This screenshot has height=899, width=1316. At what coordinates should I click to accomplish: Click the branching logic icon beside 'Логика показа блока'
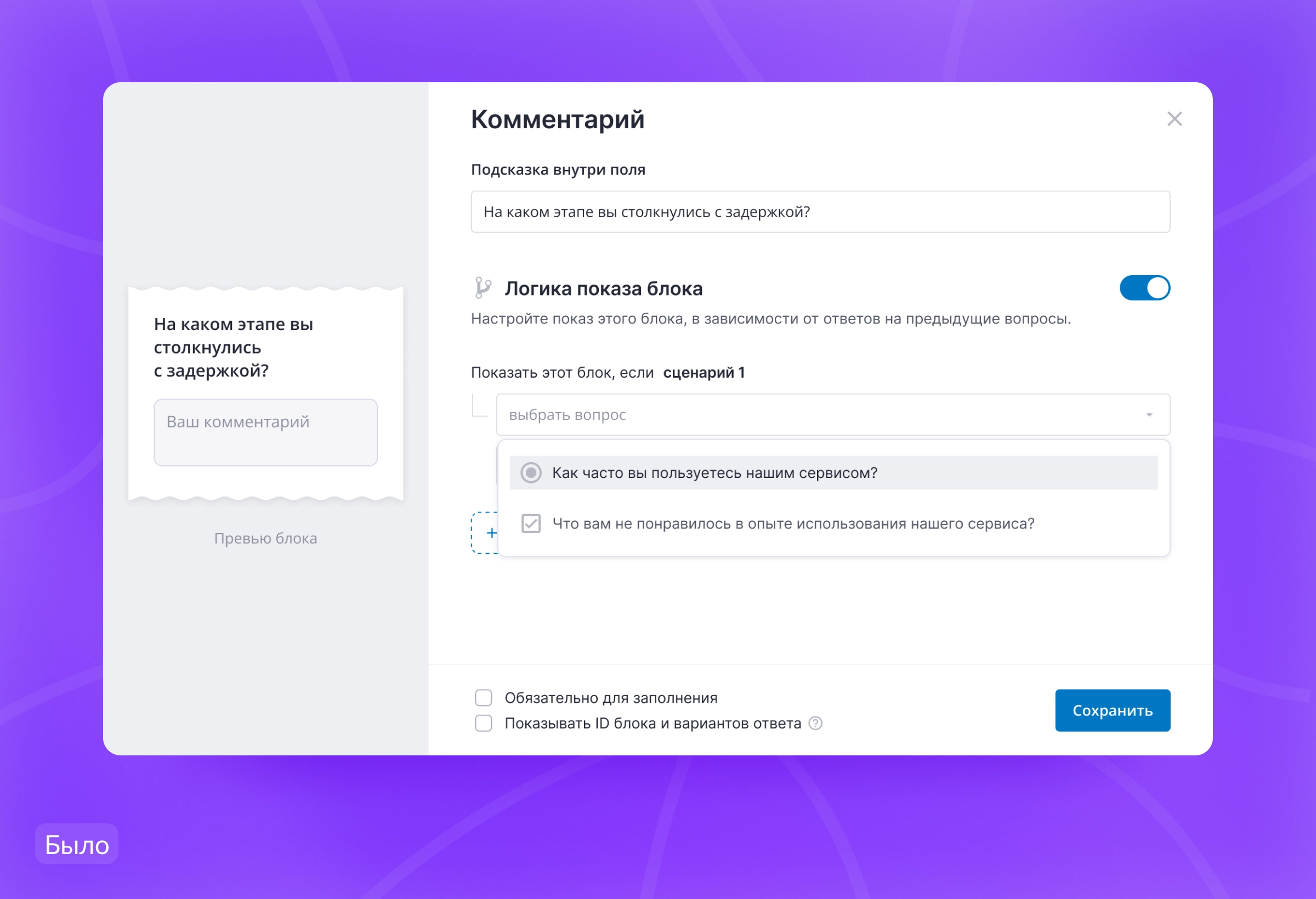[484, 288]
